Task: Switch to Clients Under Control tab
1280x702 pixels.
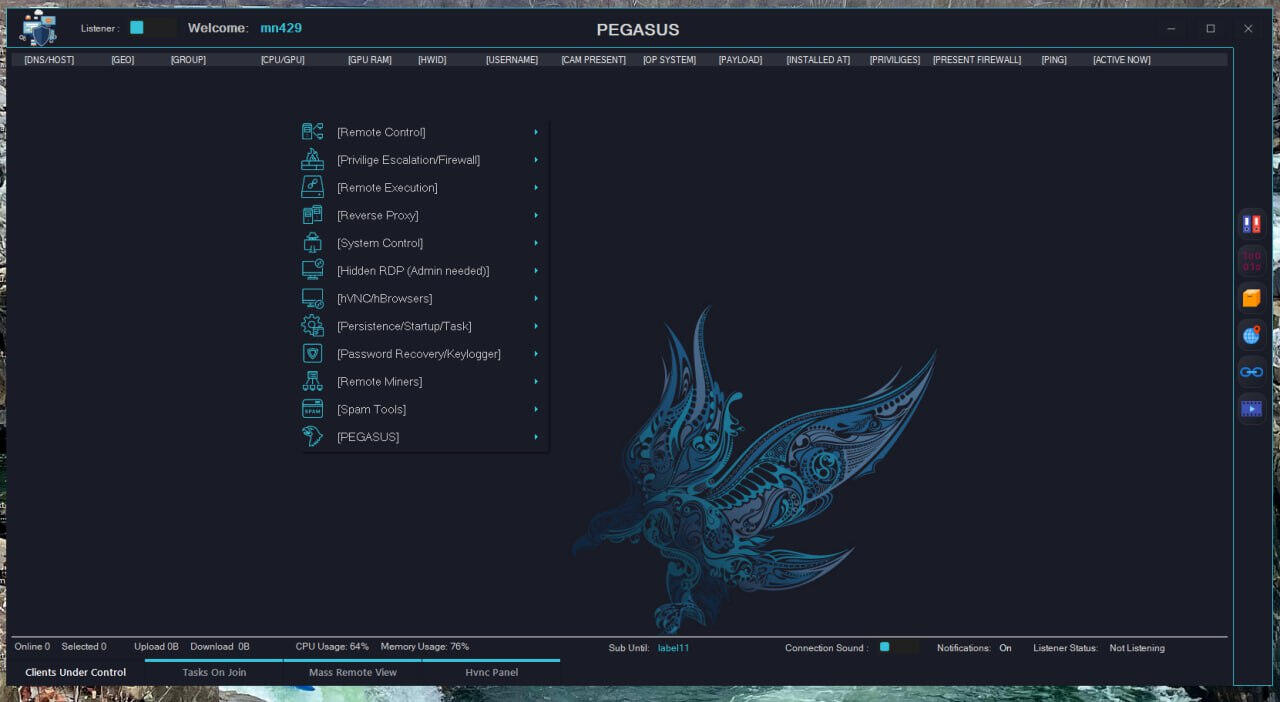Action: pyautogui.click(x=75, y=672)
